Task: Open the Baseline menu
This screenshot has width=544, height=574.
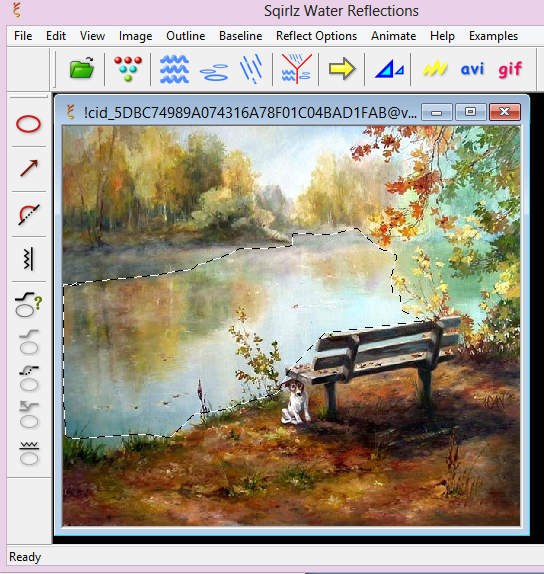Action: 241,36
